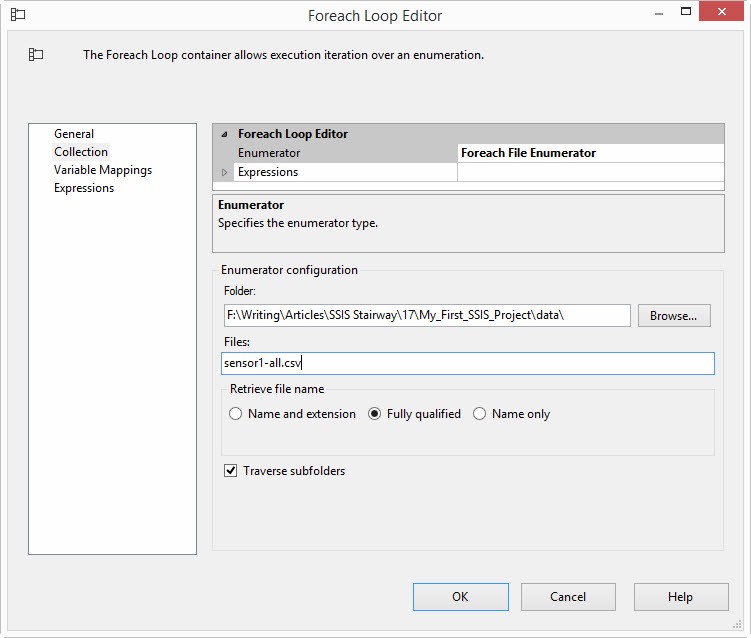Click the Files text field with sensor1-all.csv
The height and width of the screenshot is (638, 751).
[468, 364]
